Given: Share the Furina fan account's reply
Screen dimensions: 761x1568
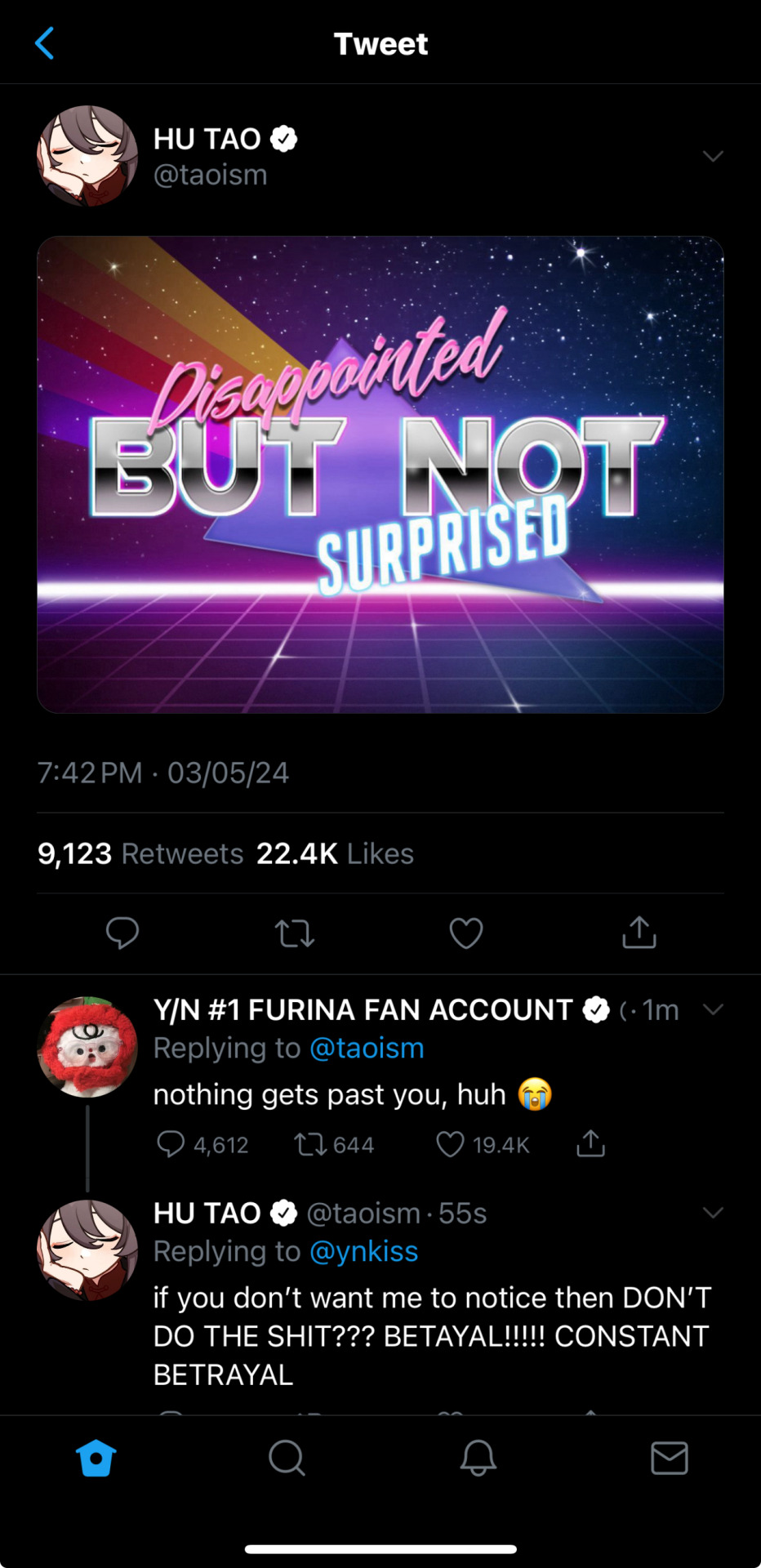Looking at the screenshot, I should click(590, 1144).
